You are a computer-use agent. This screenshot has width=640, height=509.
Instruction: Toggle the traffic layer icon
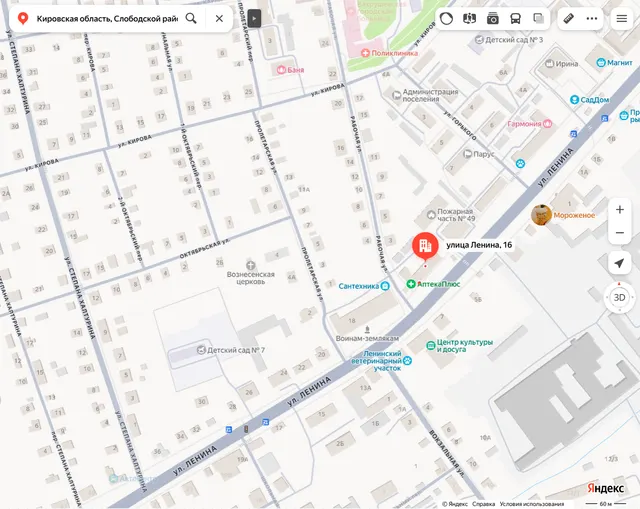pyautogui.click(x=446, y=18)
